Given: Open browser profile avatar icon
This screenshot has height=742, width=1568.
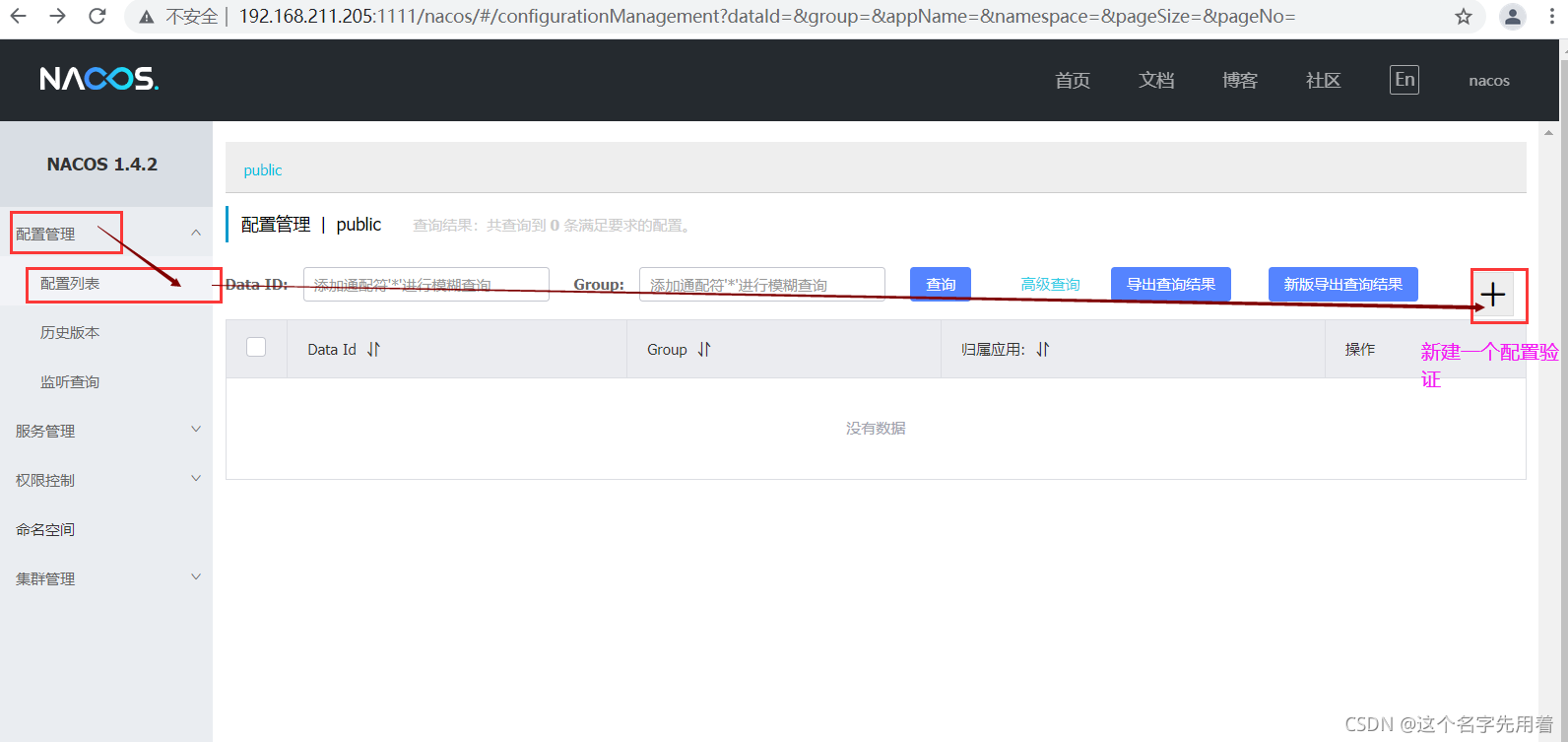Looking at the screenshot, I should (x=1513, y=16).
